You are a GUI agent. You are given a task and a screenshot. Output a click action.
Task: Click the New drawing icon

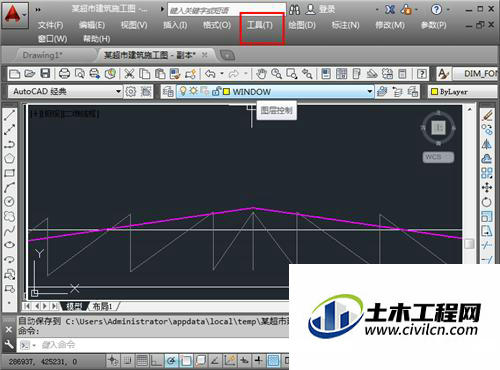pos(14,74)
